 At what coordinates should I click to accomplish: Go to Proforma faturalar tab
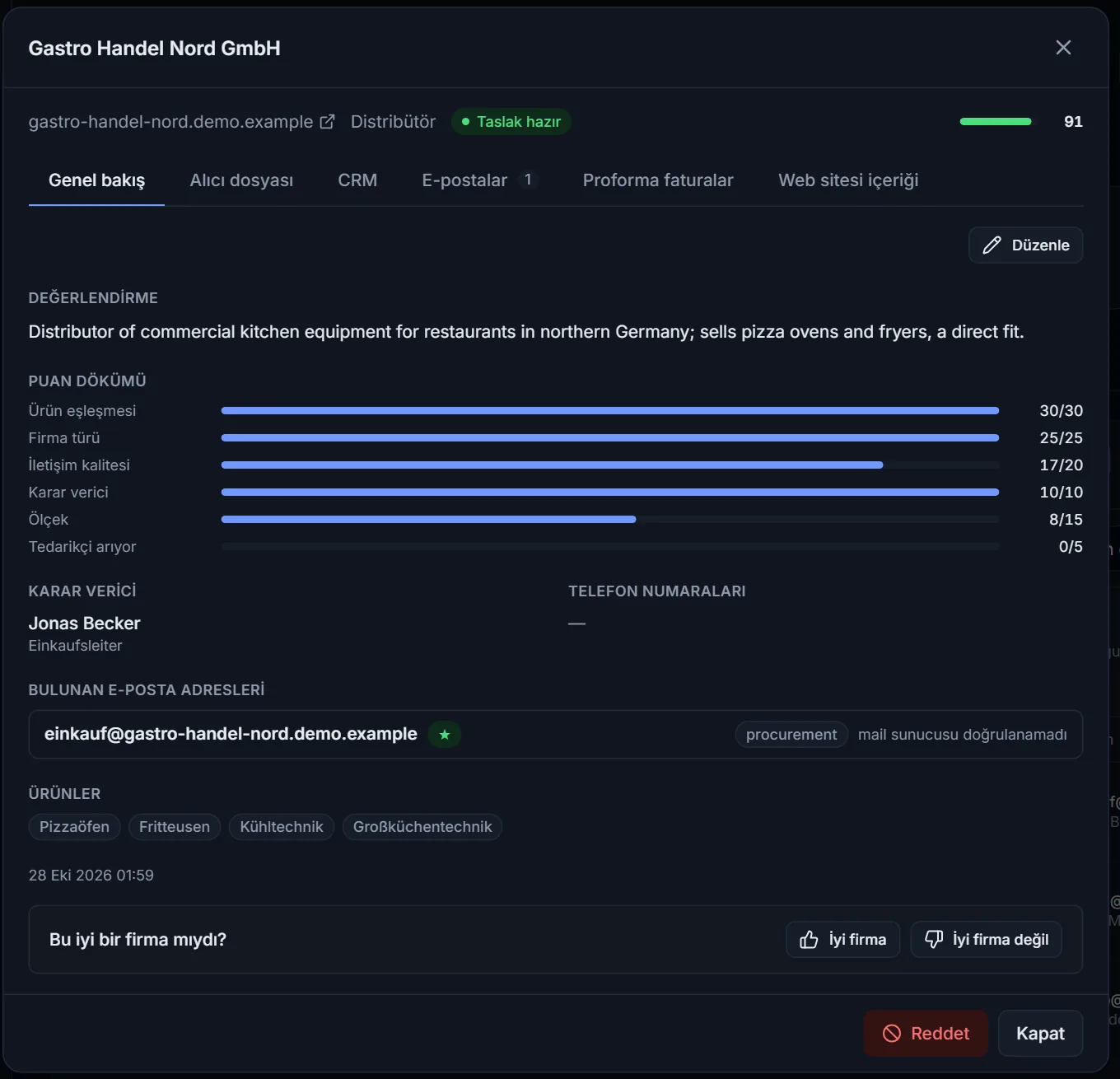pyautogui.click(x=658, y=180)
